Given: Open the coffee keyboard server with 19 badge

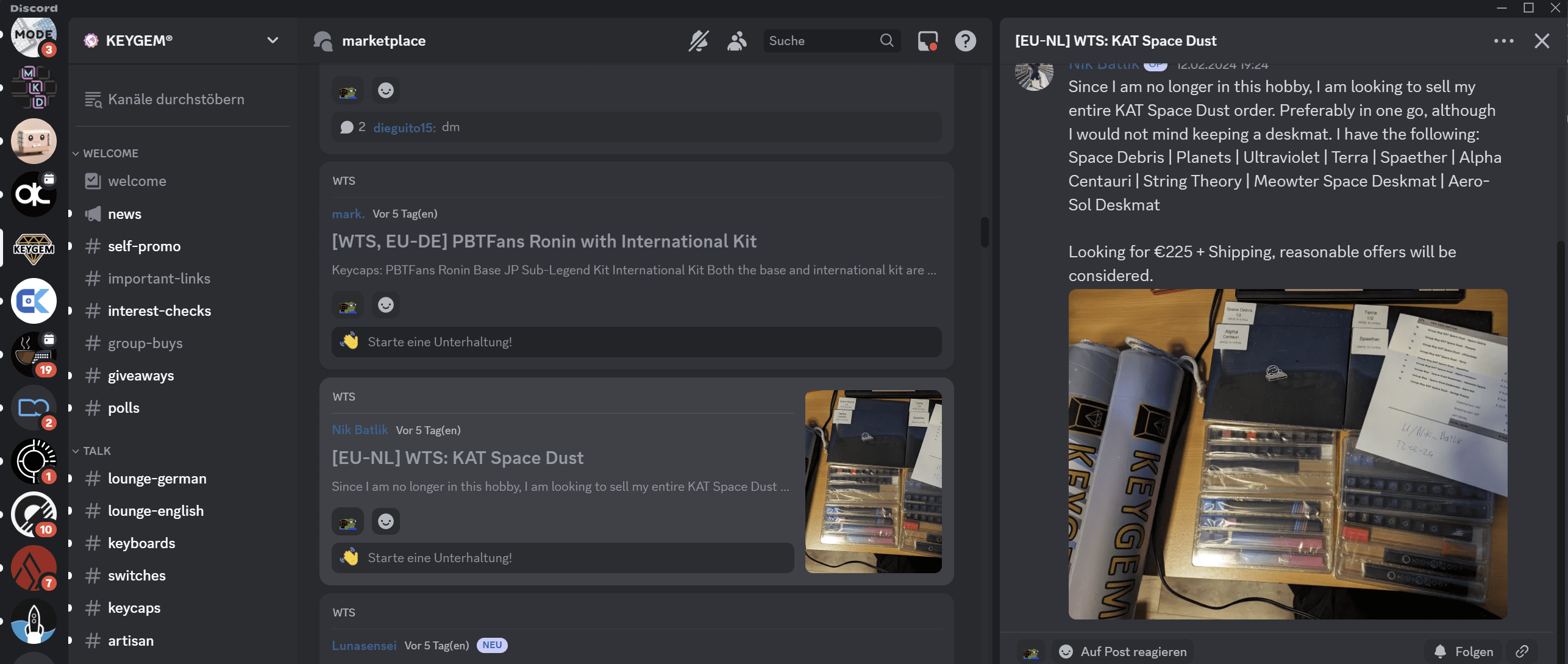Looking at the screenshot, I should click(34, 354).
